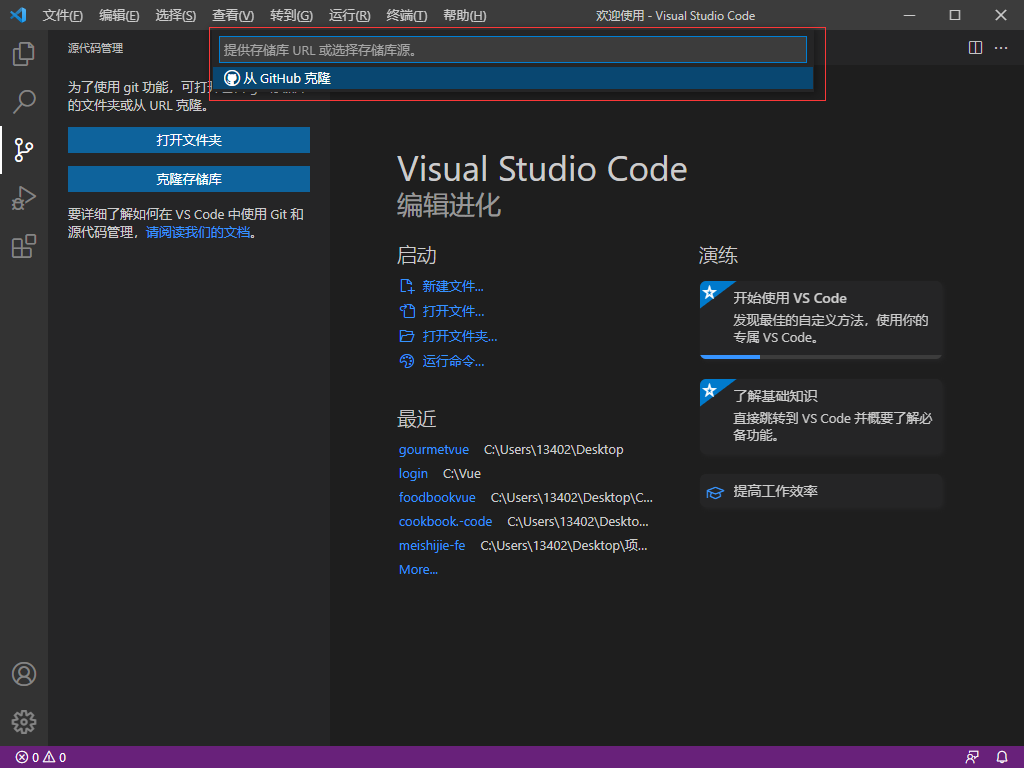Open the Run and Debug view
Viewport: 1024px width, 768px height.
[x=24, y=198]
